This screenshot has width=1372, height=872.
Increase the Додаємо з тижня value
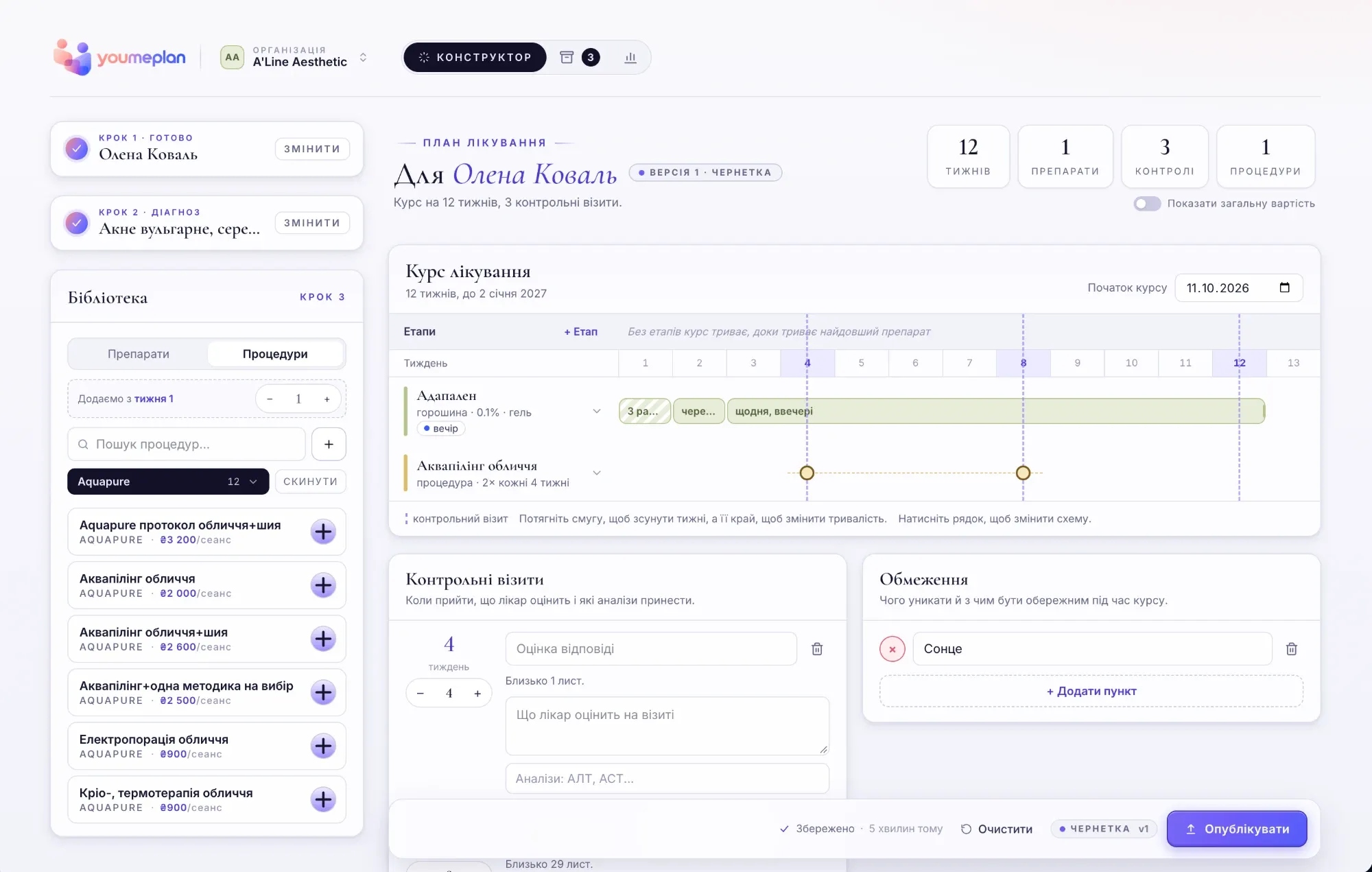point(327,399)
